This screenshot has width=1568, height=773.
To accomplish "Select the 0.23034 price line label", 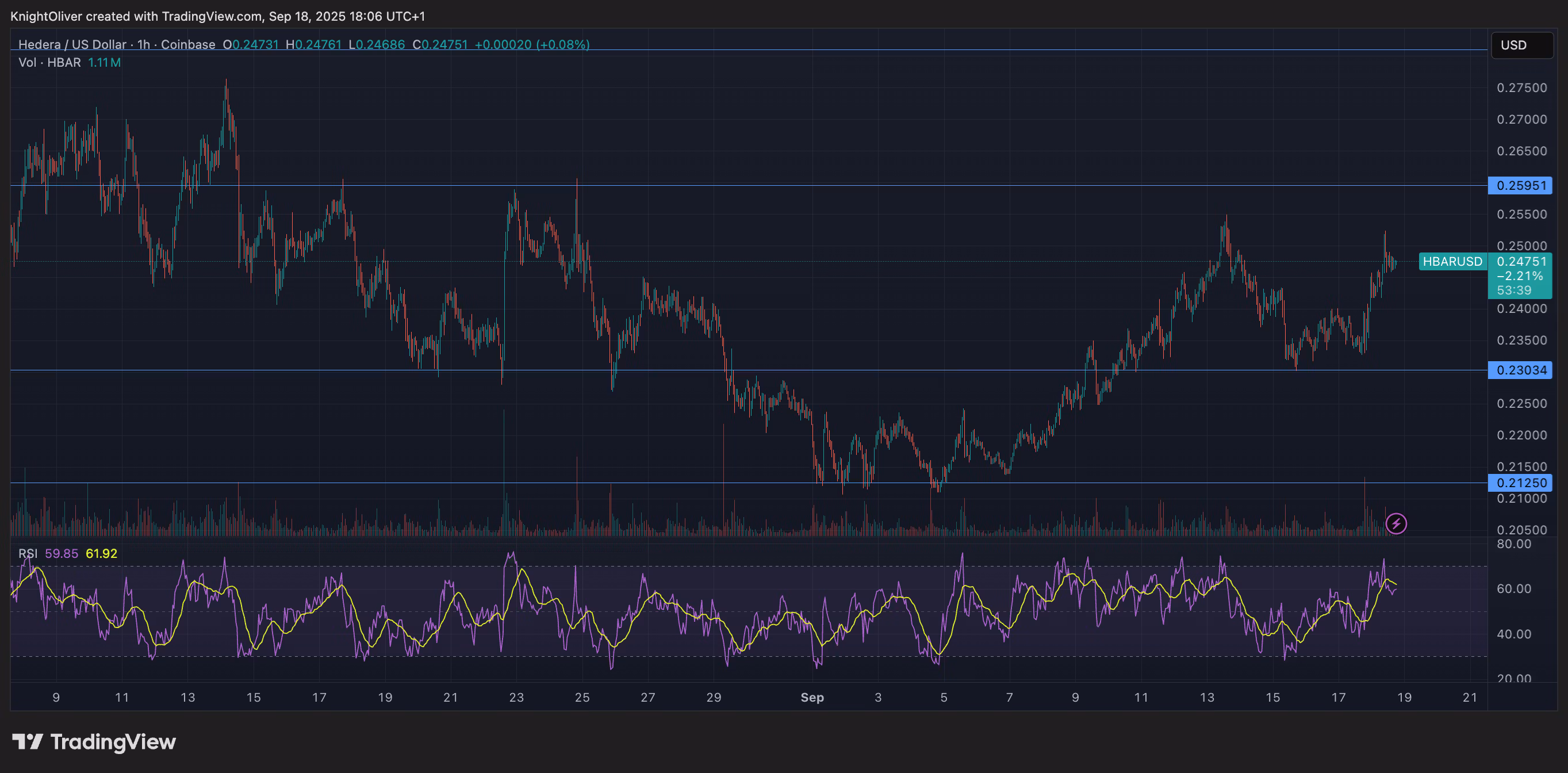I will (1520, 370).
